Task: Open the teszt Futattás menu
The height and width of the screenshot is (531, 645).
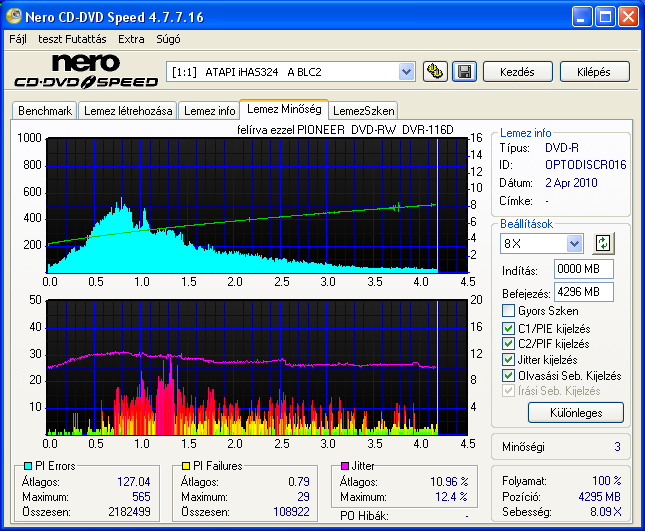Action: pos(72,39)
